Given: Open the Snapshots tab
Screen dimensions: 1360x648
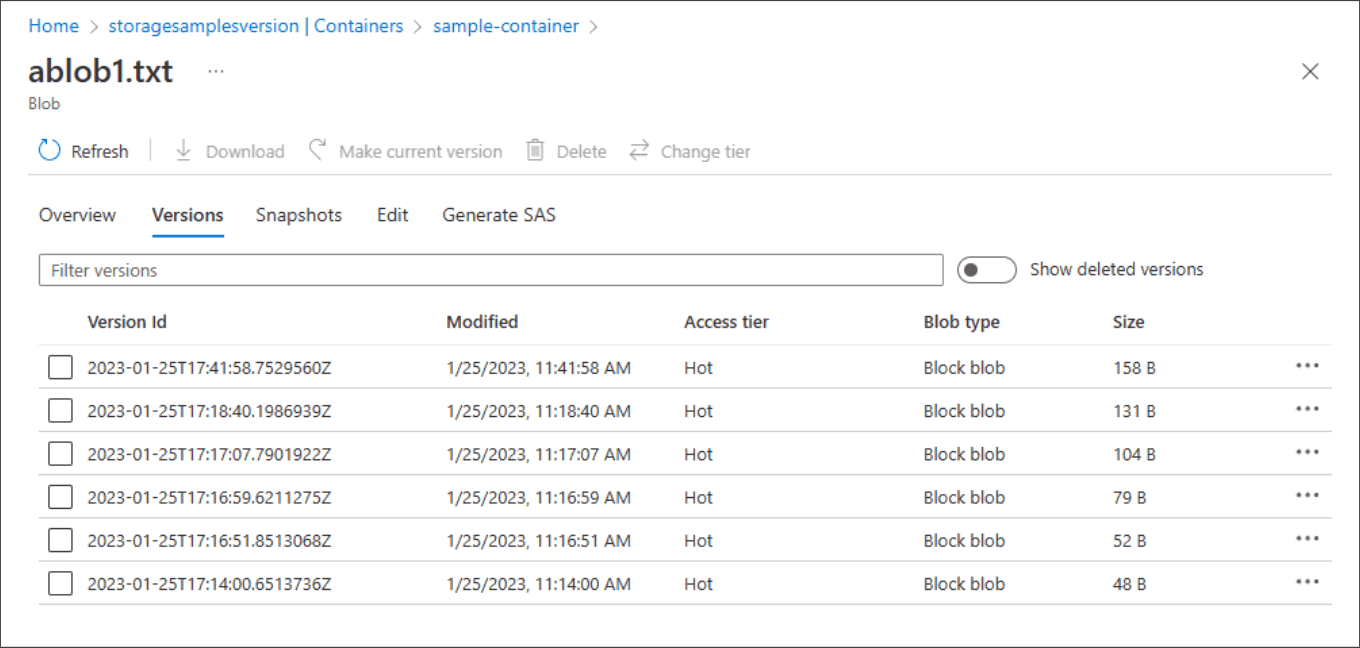Looking at the screenshot, I should click(299, 215).
